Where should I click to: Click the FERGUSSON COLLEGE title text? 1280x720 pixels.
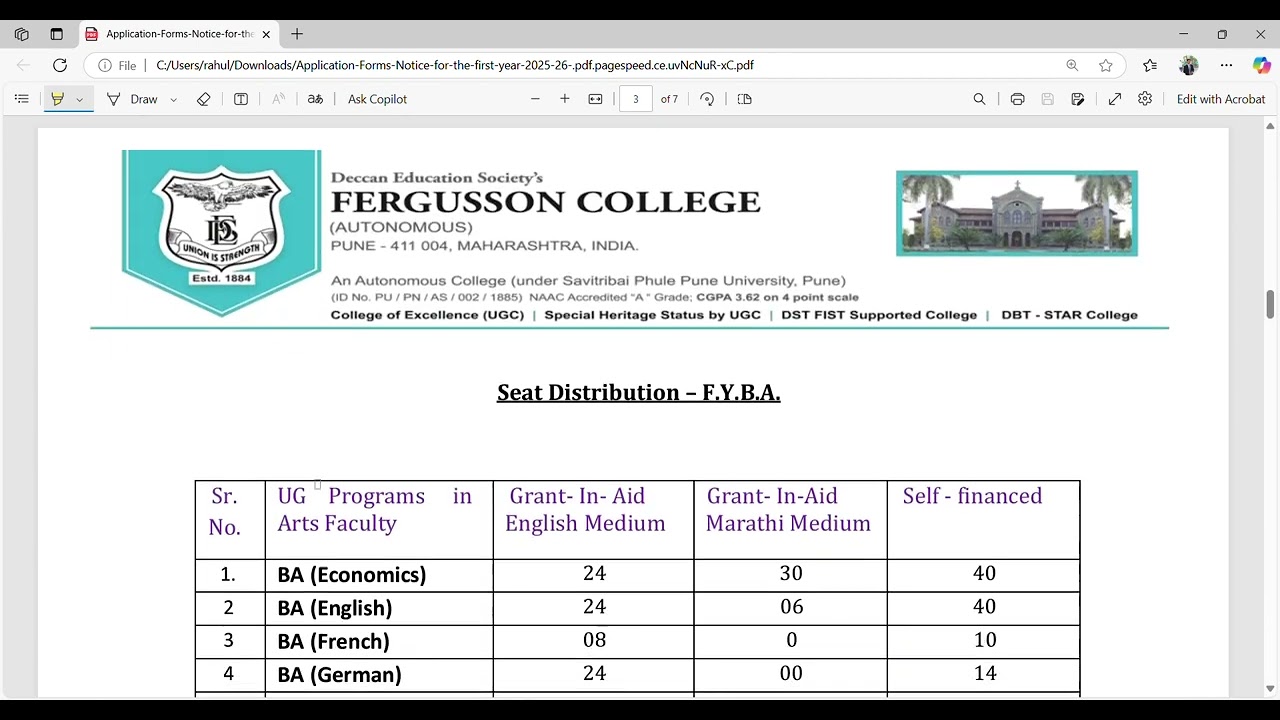[x=546, y=202]
